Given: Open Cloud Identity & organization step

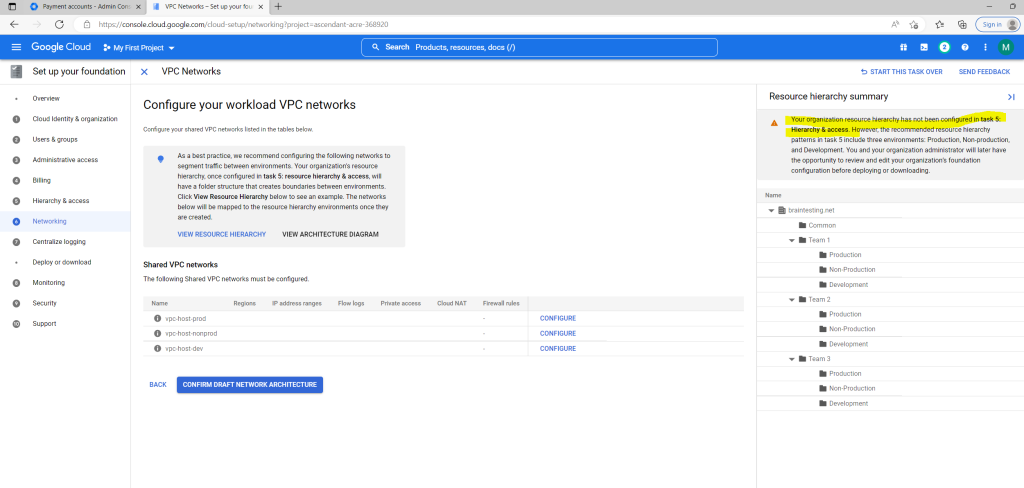Looking at the screenshot, I should point(75,119).
